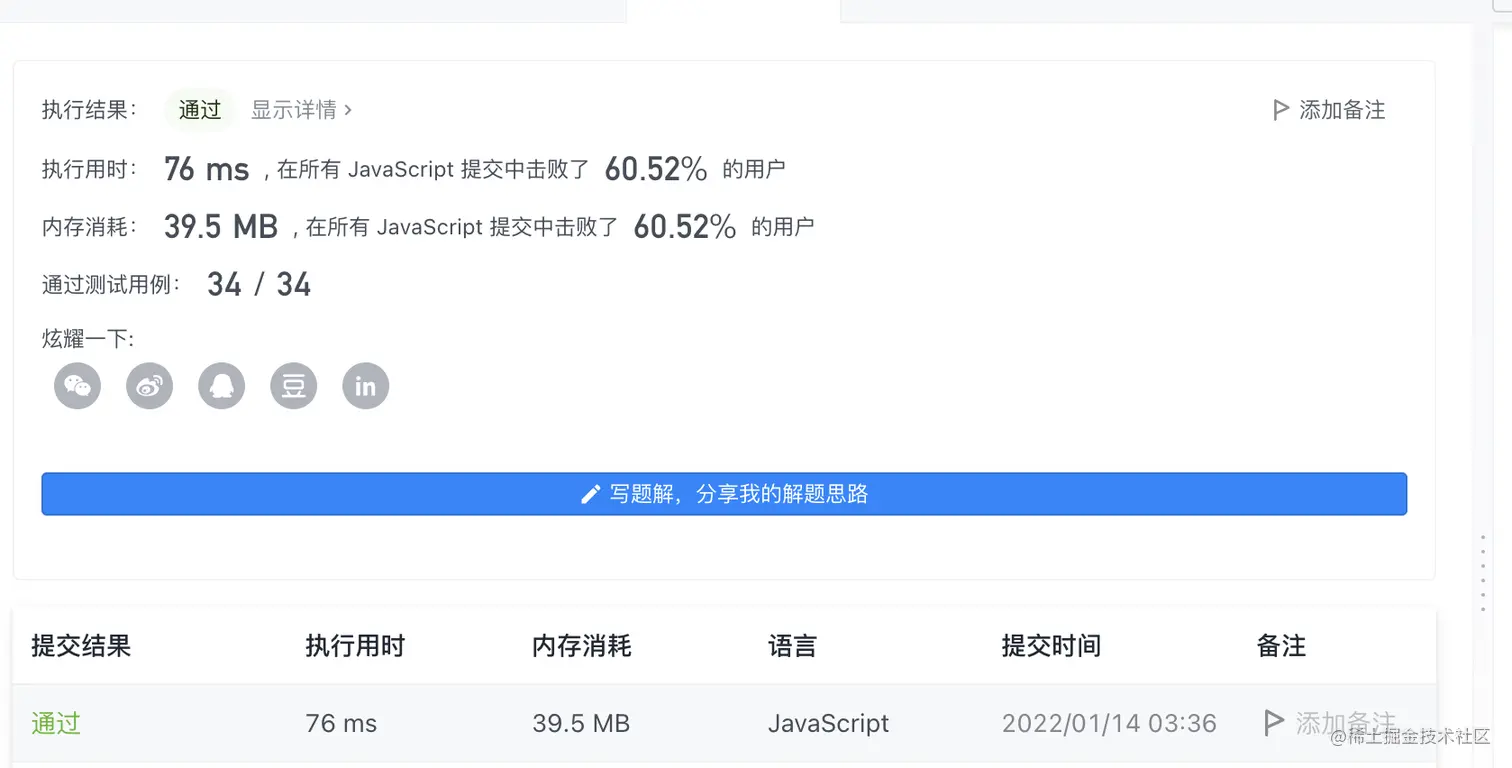Click the 通过 status badge at top
Image resolution: width=1512 pixels, height=768 pixels.
tap(199, 110)
